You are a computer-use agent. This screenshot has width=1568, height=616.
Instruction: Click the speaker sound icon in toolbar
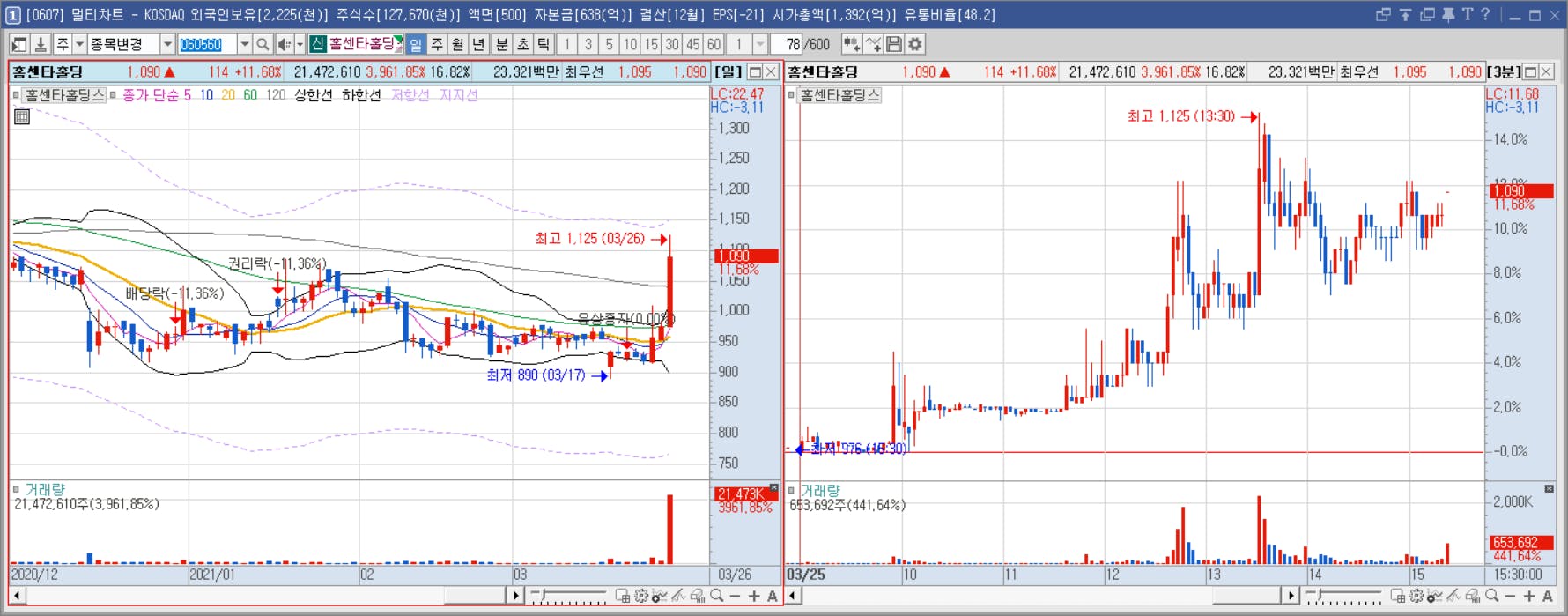coord(285,44)
